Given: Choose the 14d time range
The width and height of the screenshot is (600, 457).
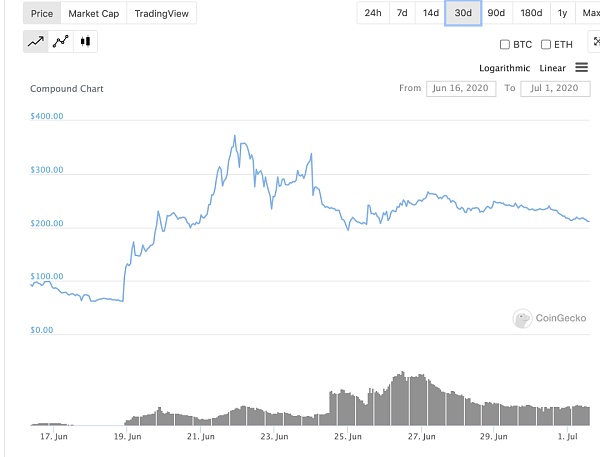Looking at the screenshot, I should [431, 13].
